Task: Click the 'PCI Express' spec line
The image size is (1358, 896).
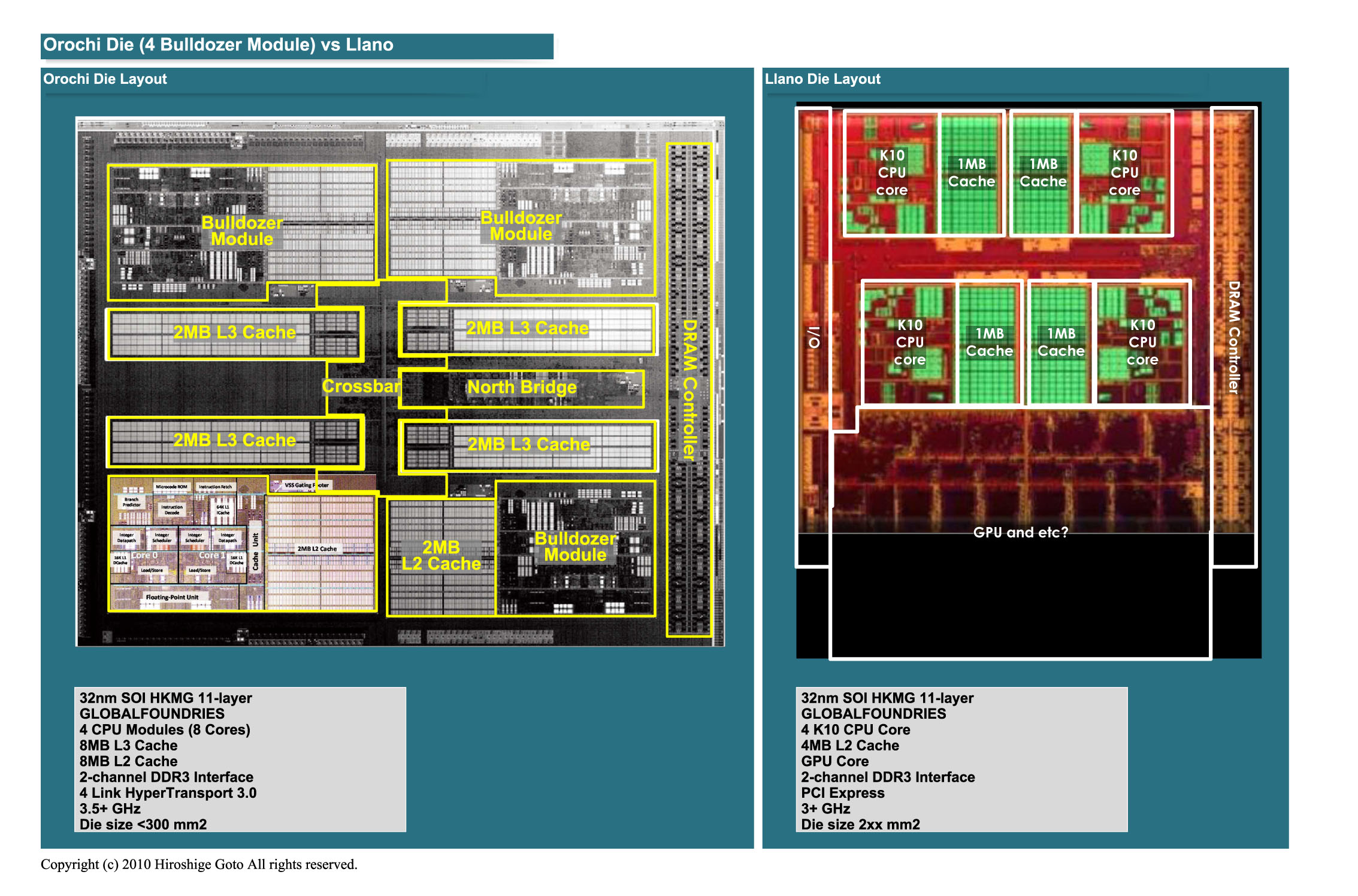Action: point(842,793)
